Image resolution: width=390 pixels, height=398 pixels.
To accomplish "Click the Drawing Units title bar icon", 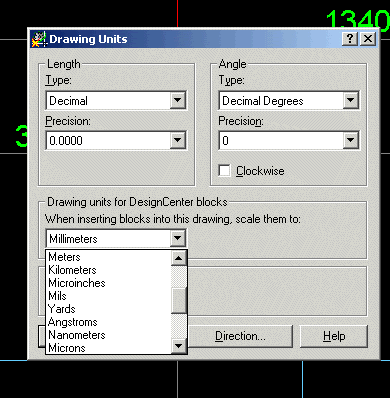I will (x=39, y=39).
